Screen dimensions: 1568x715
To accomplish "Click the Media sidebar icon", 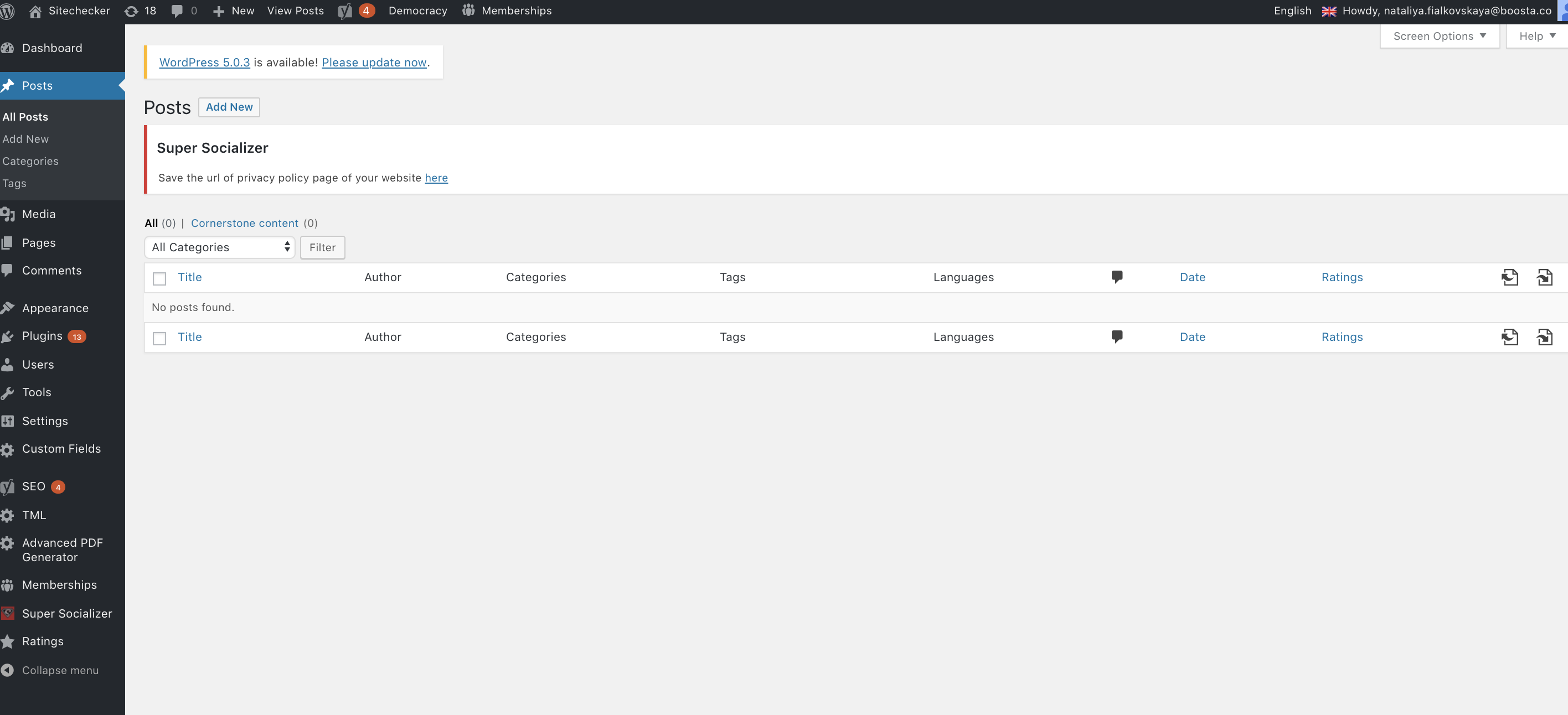I will pyautogui.click(x=9, y=213).
